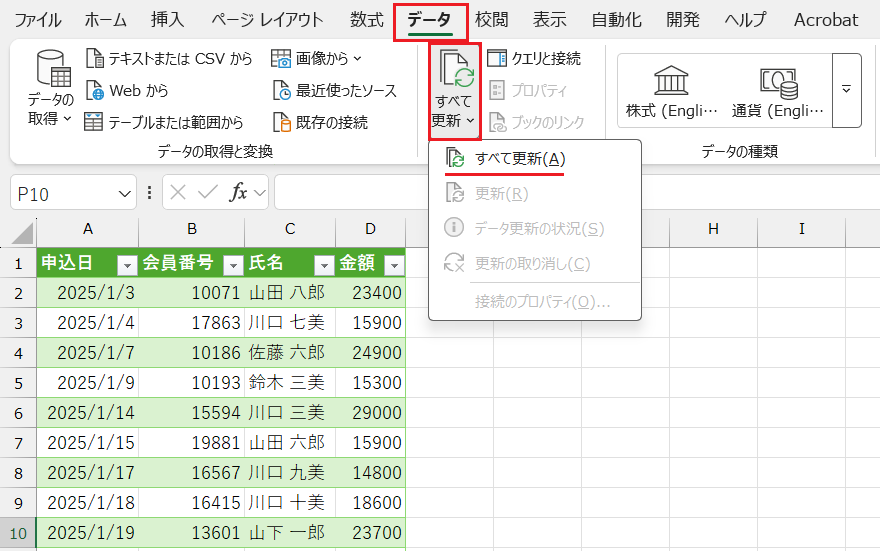Click cell with amount 18600
This screenshot has height=551, width=880.
coord(370,503)
